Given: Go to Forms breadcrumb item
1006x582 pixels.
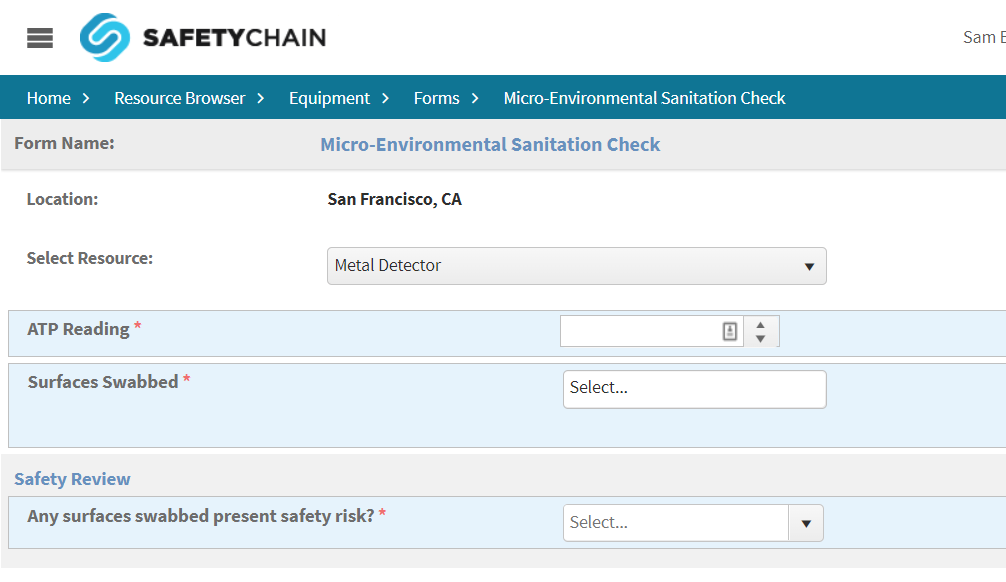Looking at the screenshot, I should [x=436, y=98].
